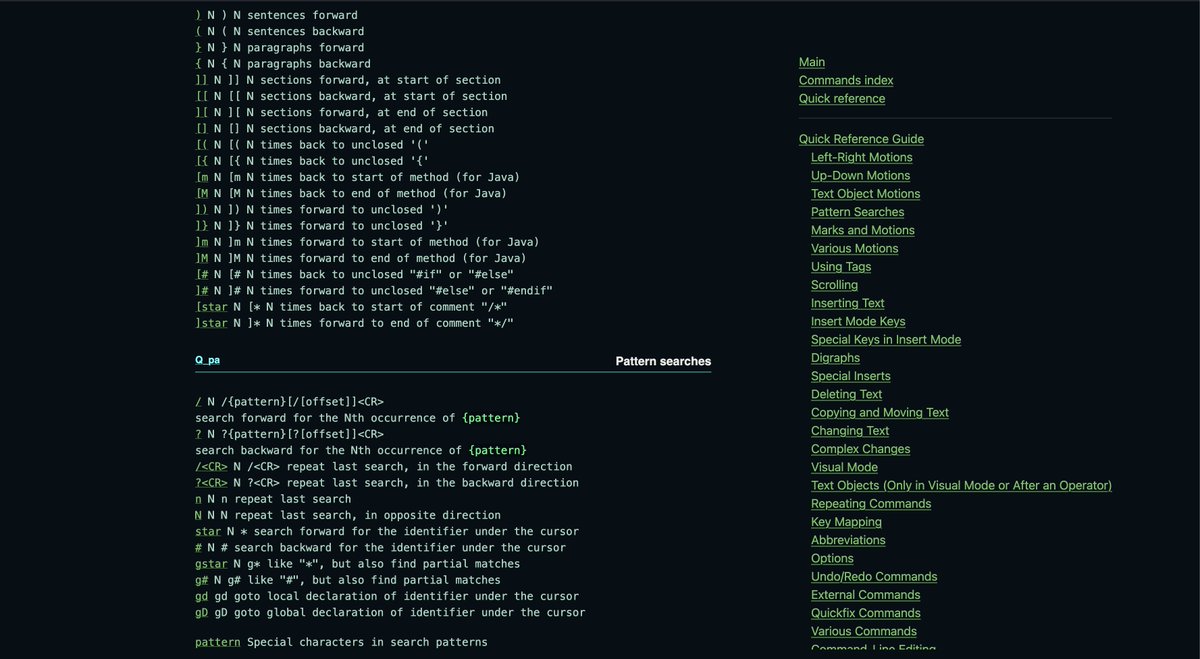The image size is (1200, 659).
Task: Open Visual Mode link
Action: 844,467
